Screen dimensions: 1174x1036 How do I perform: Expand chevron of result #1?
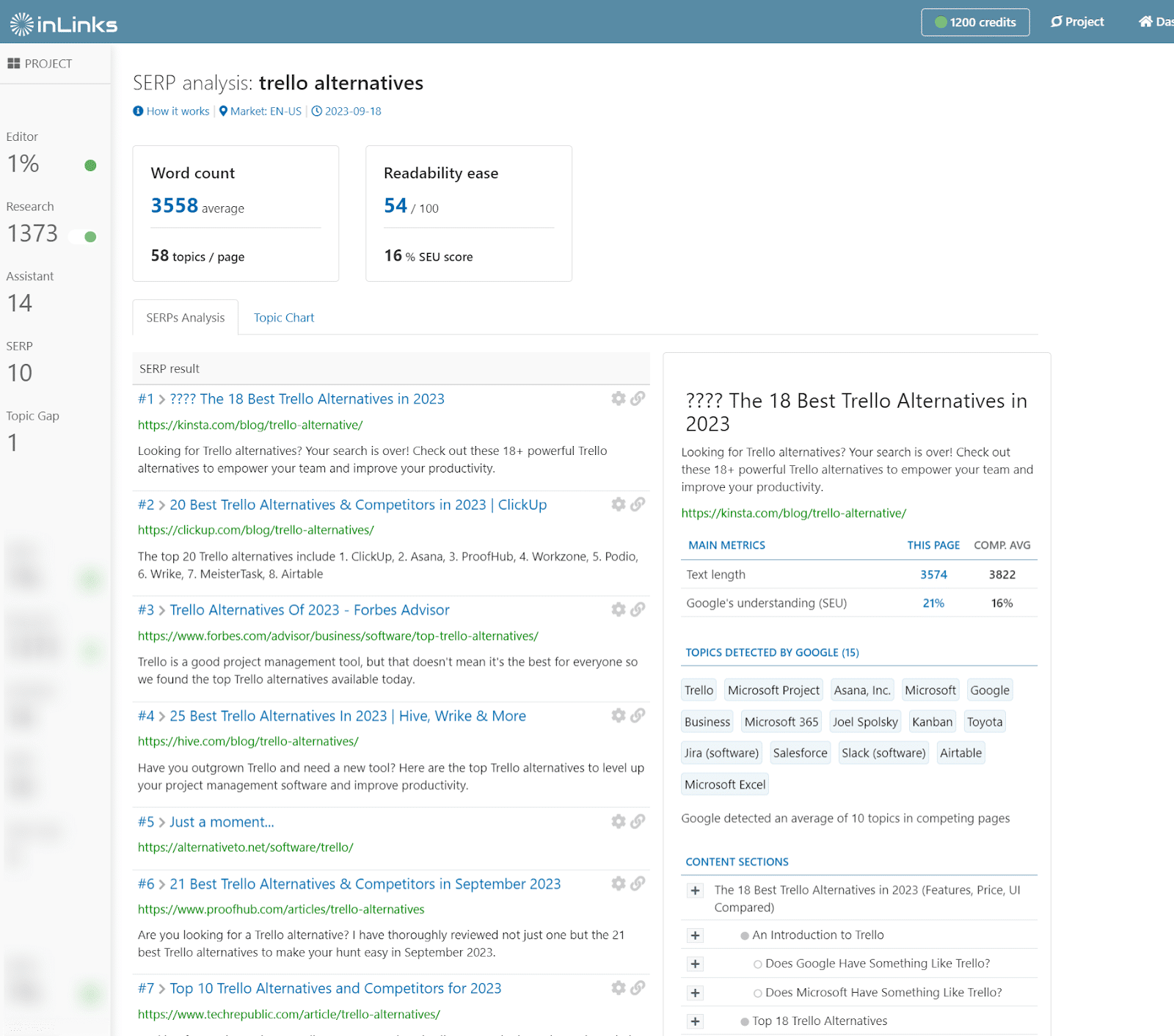click(162, 400)
